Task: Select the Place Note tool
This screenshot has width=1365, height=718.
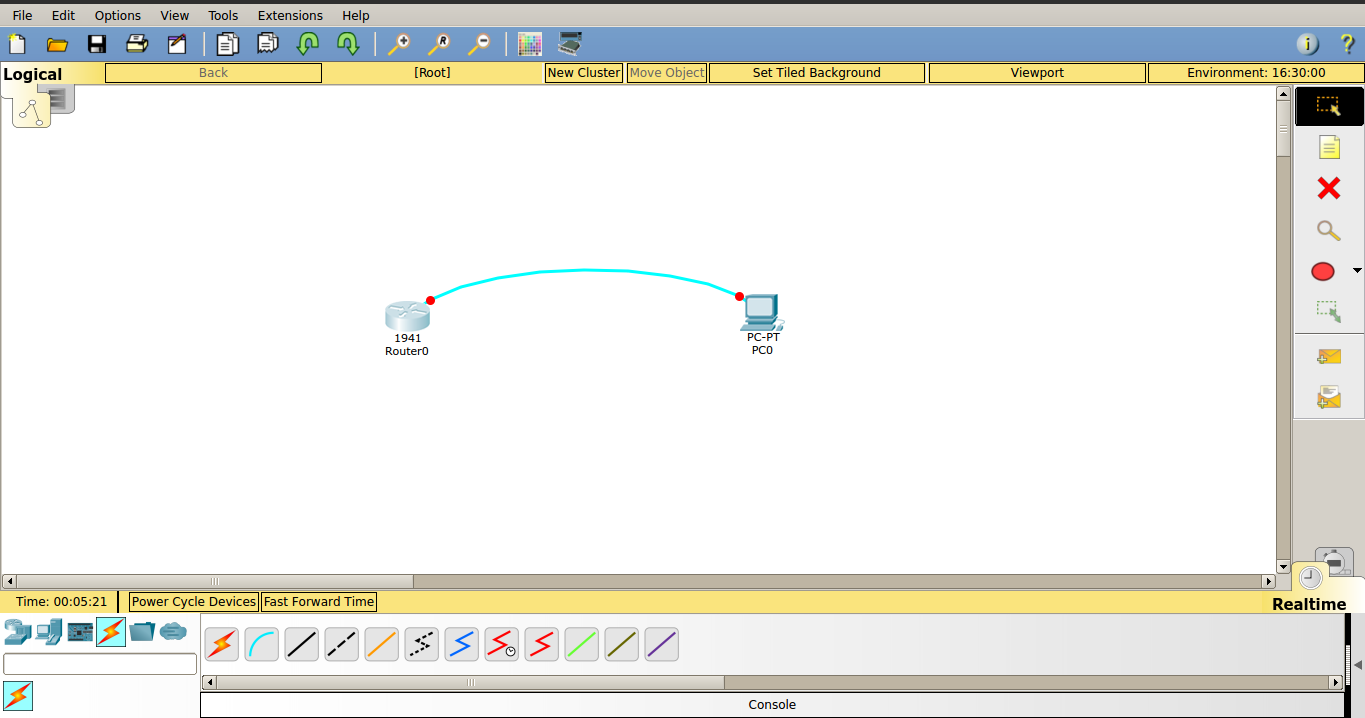Action: point(1329,147)
